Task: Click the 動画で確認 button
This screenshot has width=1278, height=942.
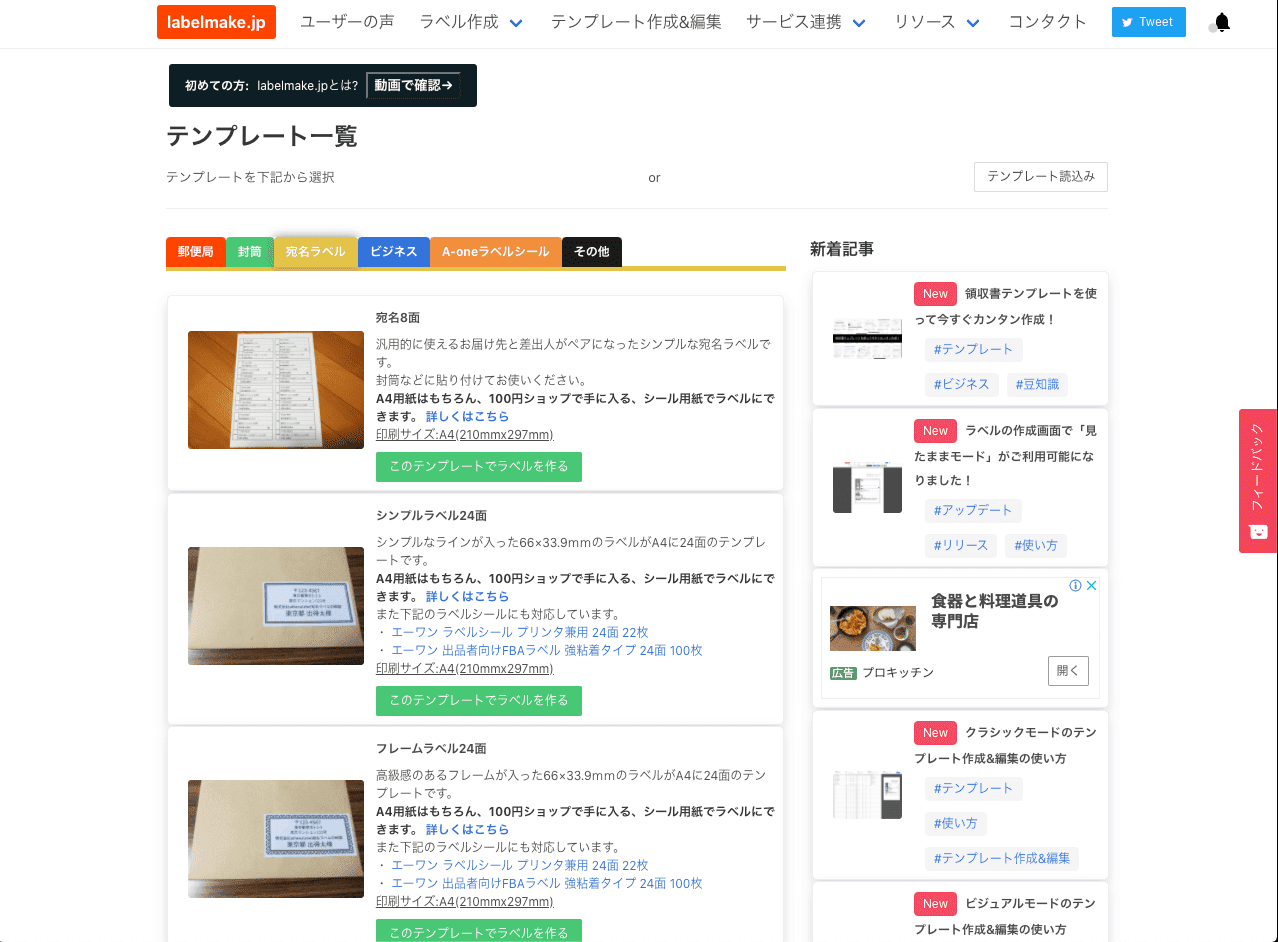Action: (x=413, y=85)
